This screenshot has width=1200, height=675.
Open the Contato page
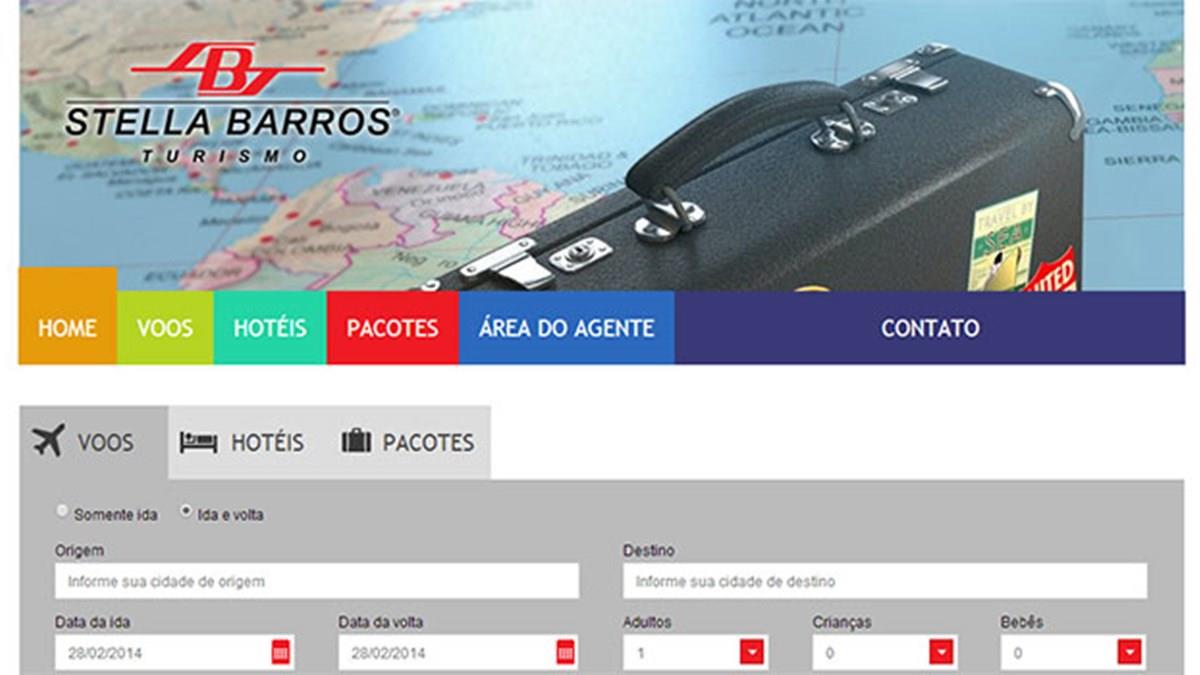point(930,328)
